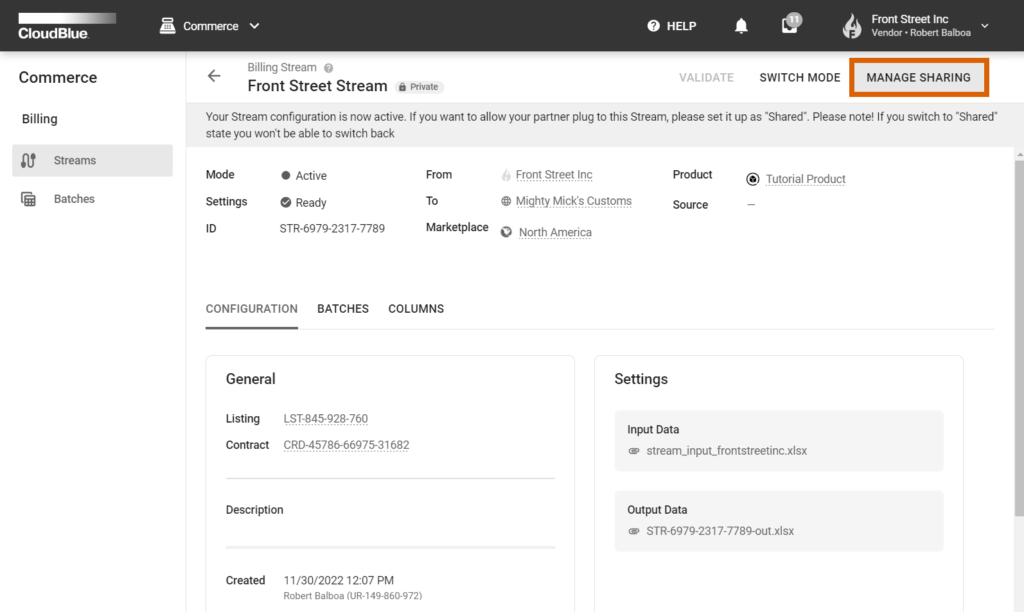This screenshot has width=1024, height=612.
Task: Click the link icon beside input file
Action: click(x=633, y=451)
